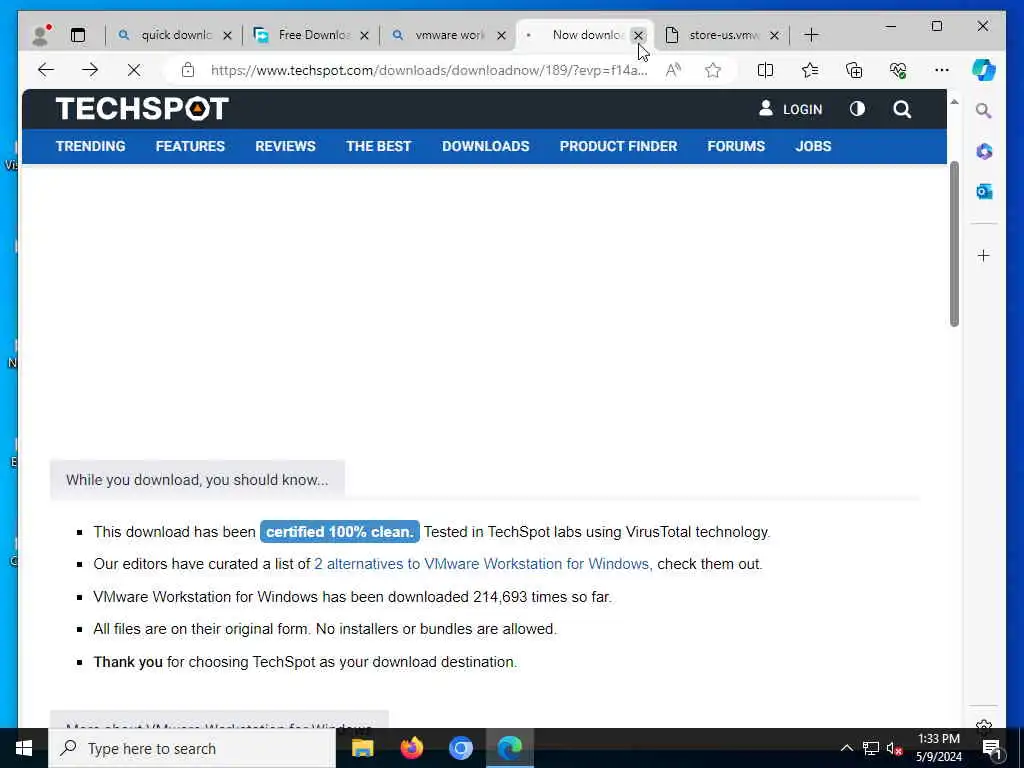The width and height of the screenshot is (1024, 768).
Task: Open Browser essentials heart icon
Action: coord(898,70)
